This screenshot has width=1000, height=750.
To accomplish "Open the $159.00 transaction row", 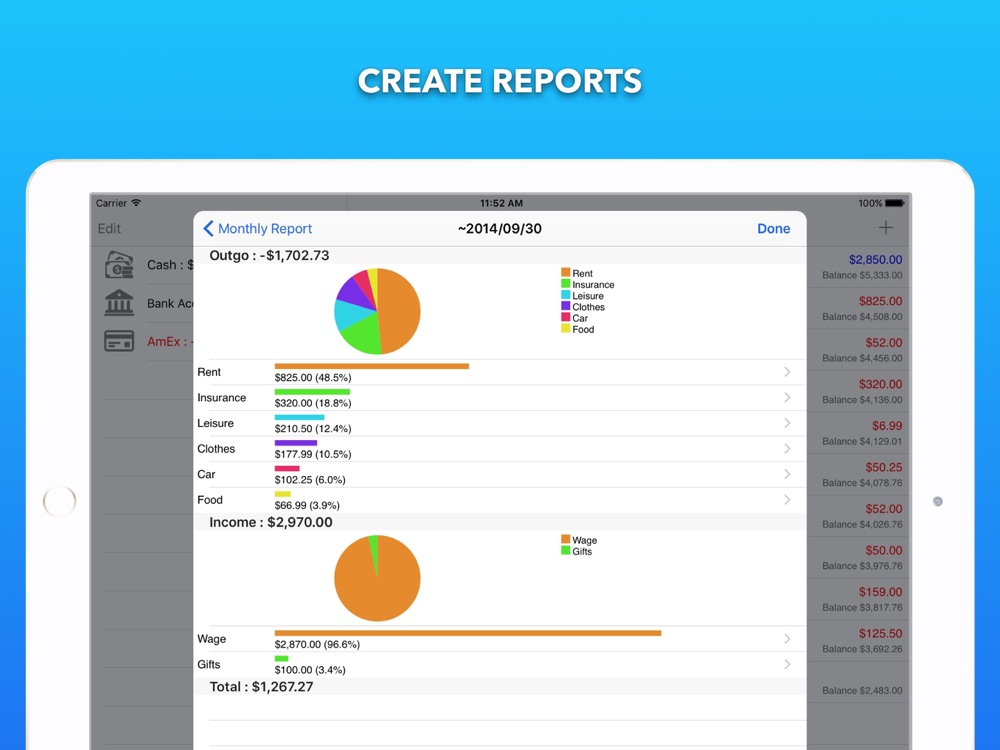I will [x=858, y=598].
